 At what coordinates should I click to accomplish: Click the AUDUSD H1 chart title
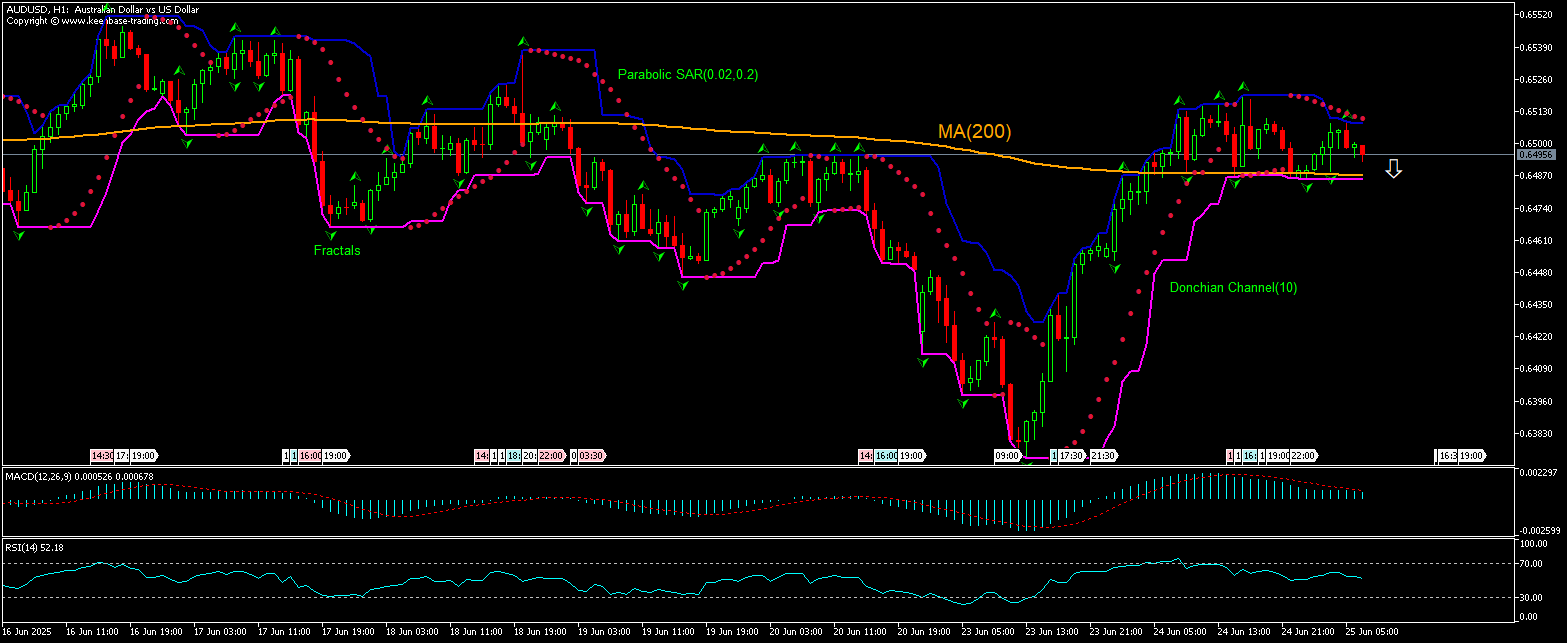[100, 8]
